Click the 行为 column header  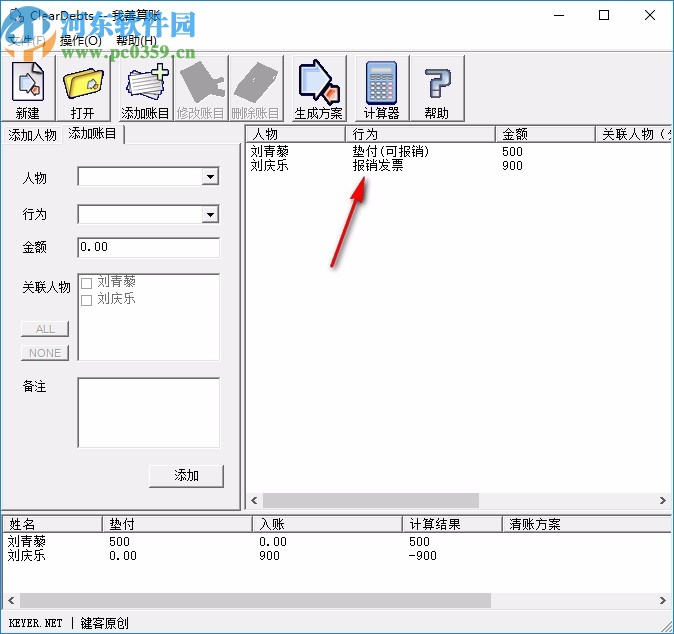click(x=420, y=134)
